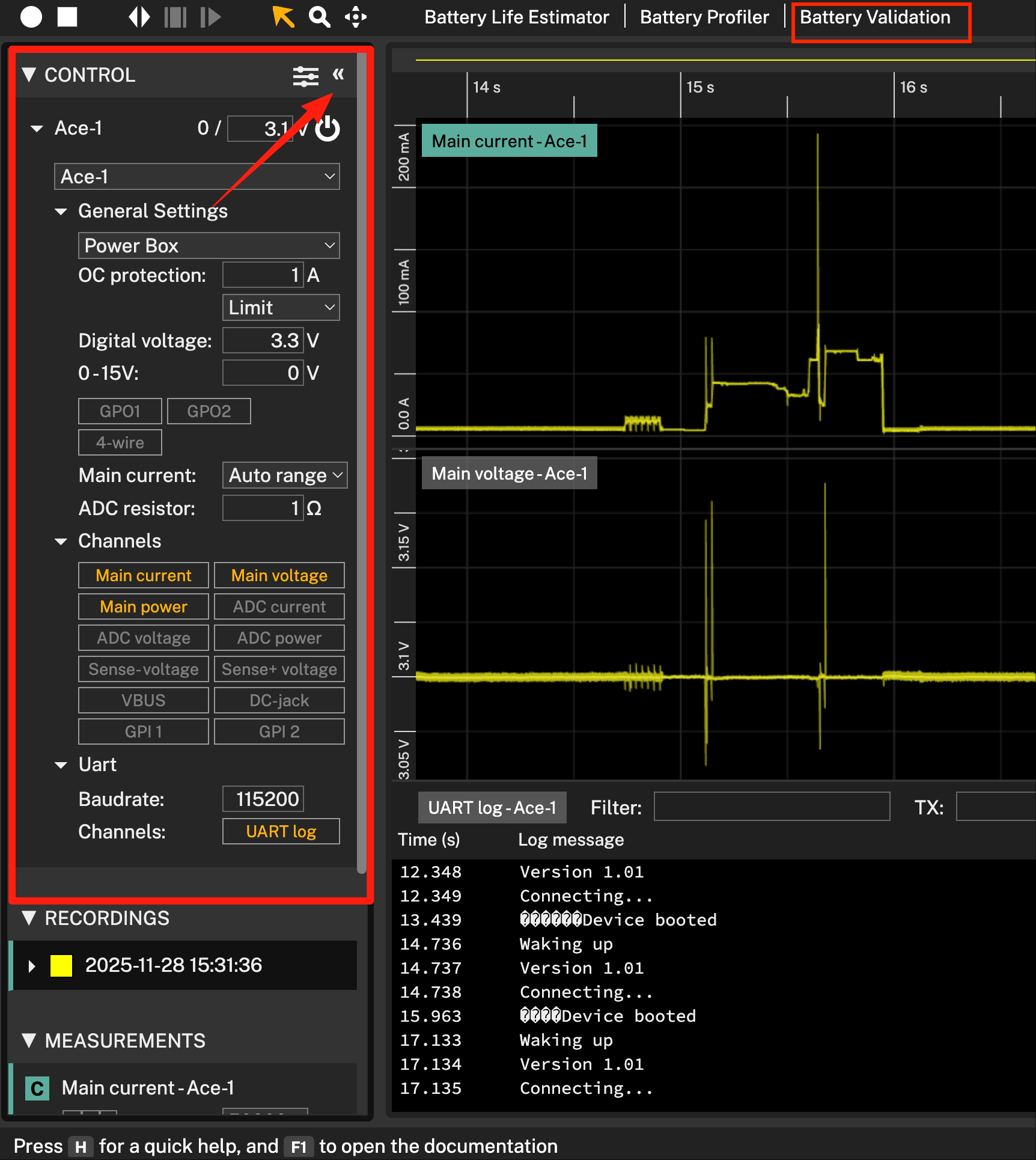Select the arrow pointer tool
1036x1160 pixels.
point(283,17)
